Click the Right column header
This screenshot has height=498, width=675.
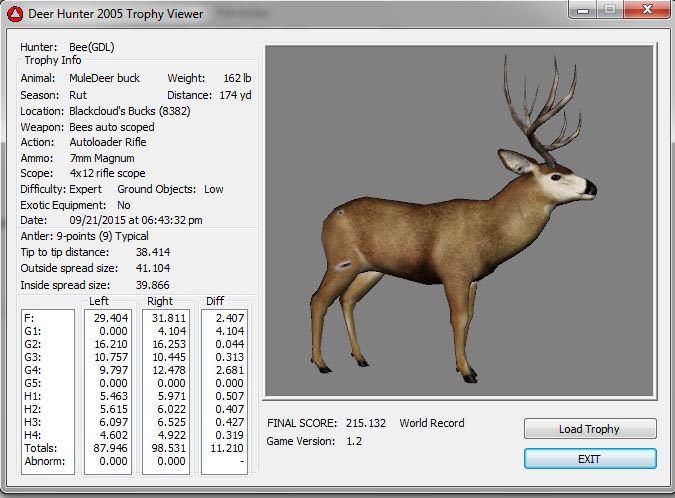(x=160, y=301)
